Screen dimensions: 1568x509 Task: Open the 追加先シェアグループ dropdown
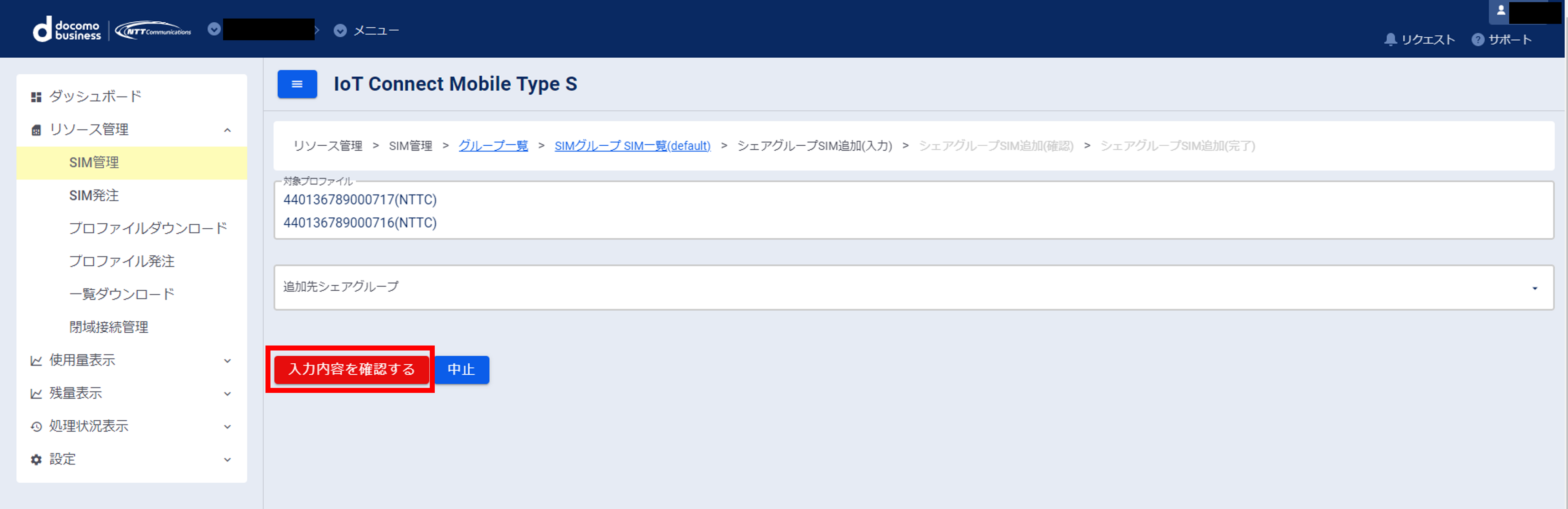pyautogui.click(x=913, y=287)
